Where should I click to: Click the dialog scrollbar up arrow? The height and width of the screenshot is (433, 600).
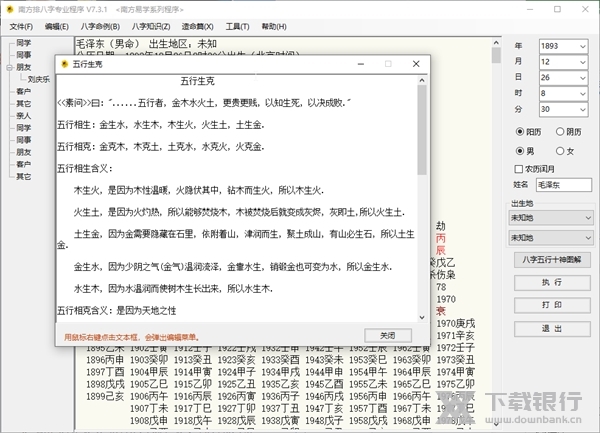coord(422,80)
